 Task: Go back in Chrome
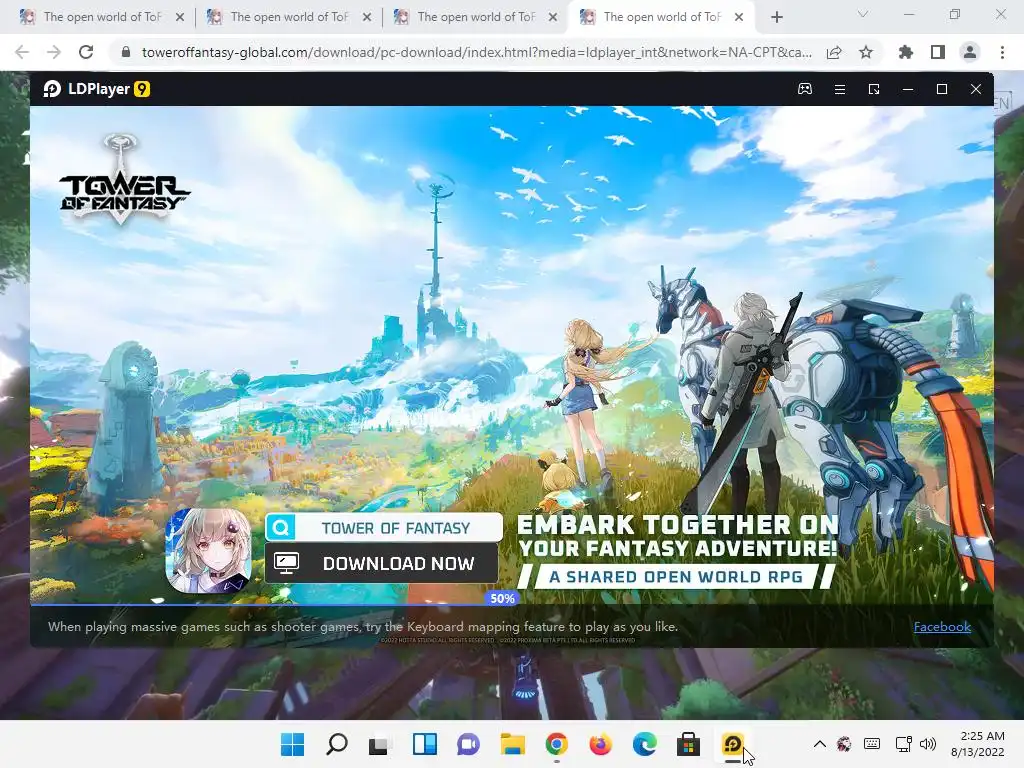coord(22,52)
